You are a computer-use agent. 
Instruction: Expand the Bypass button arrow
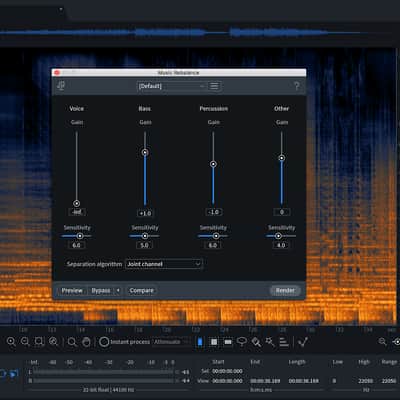pos(118,291)
